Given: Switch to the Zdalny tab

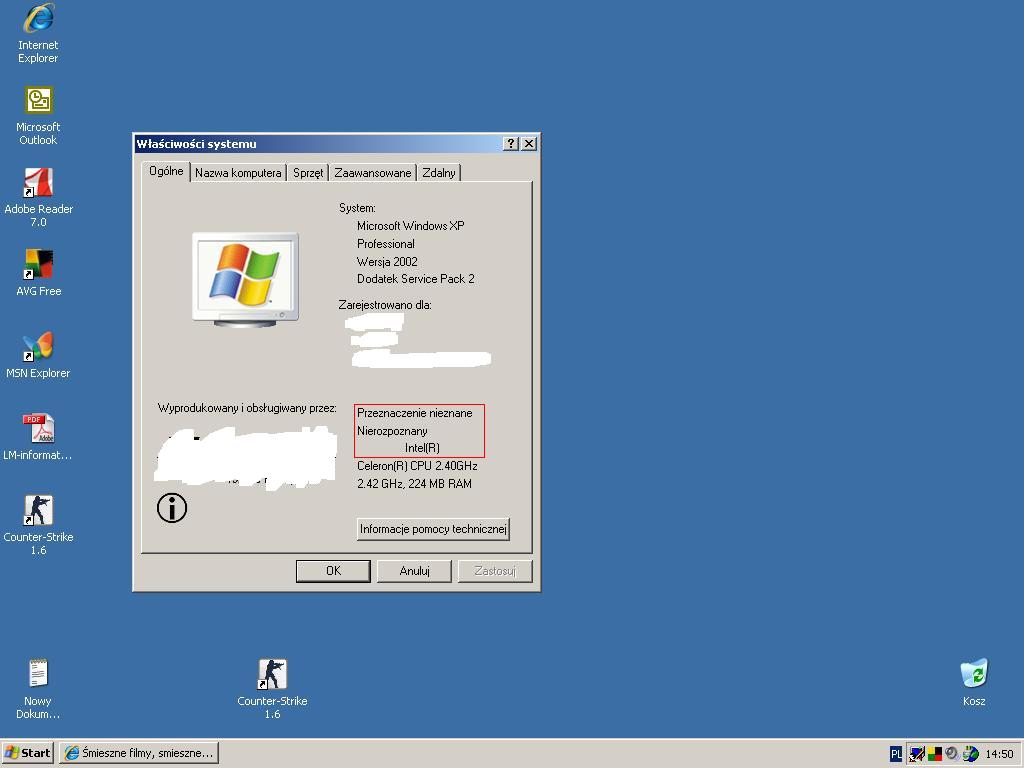Looking at the screenshot, I should [438, 173].
